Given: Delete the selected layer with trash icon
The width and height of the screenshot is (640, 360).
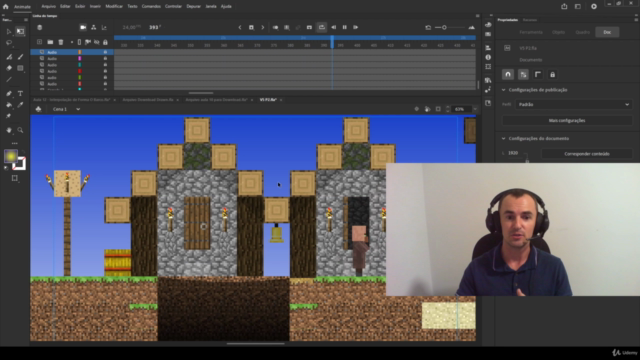Looking at the screenshot, I should [61, 42].
